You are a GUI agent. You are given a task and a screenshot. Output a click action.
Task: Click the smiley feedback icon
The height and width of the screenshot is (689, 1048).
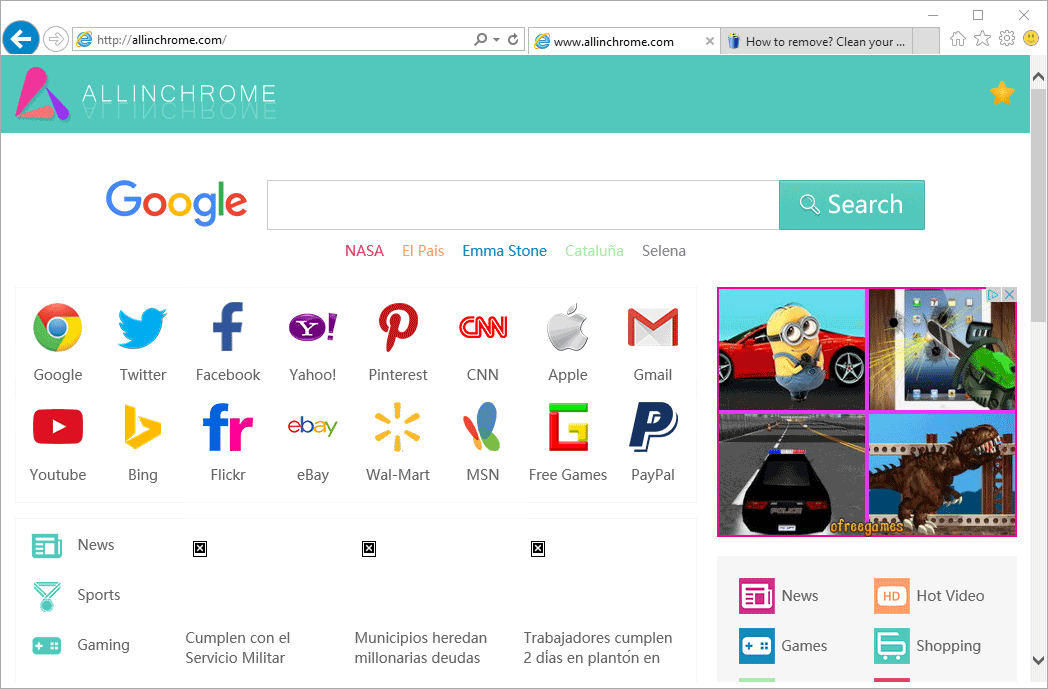[x=1031, y=39]
